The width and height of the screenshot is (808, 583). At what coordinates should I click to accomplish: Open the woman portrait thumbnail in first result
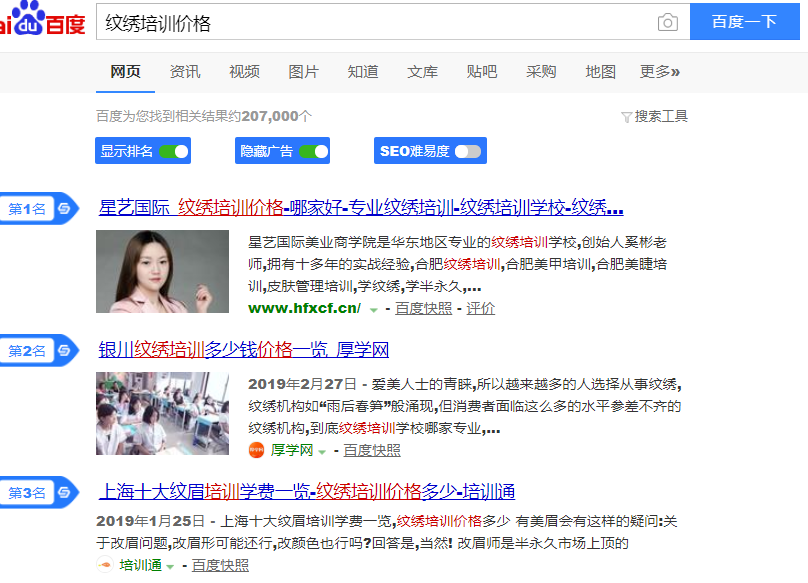tap(162, 272)
